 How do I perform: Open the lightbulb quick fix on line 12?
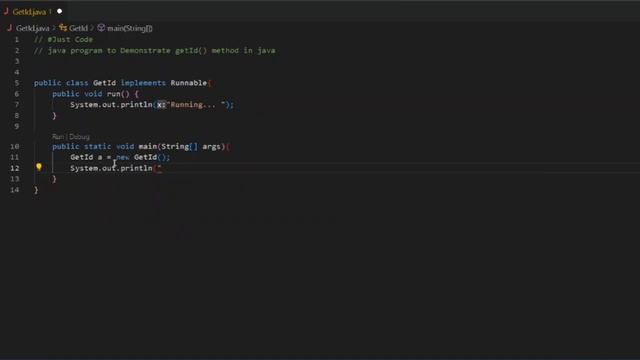39,167
